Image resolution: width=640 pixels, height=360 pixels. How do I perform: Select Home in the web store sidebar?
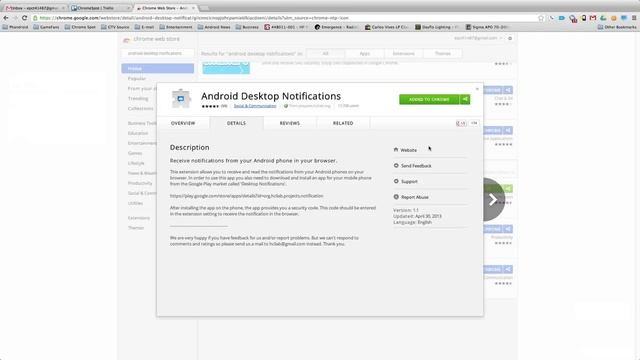pos(158,68)
